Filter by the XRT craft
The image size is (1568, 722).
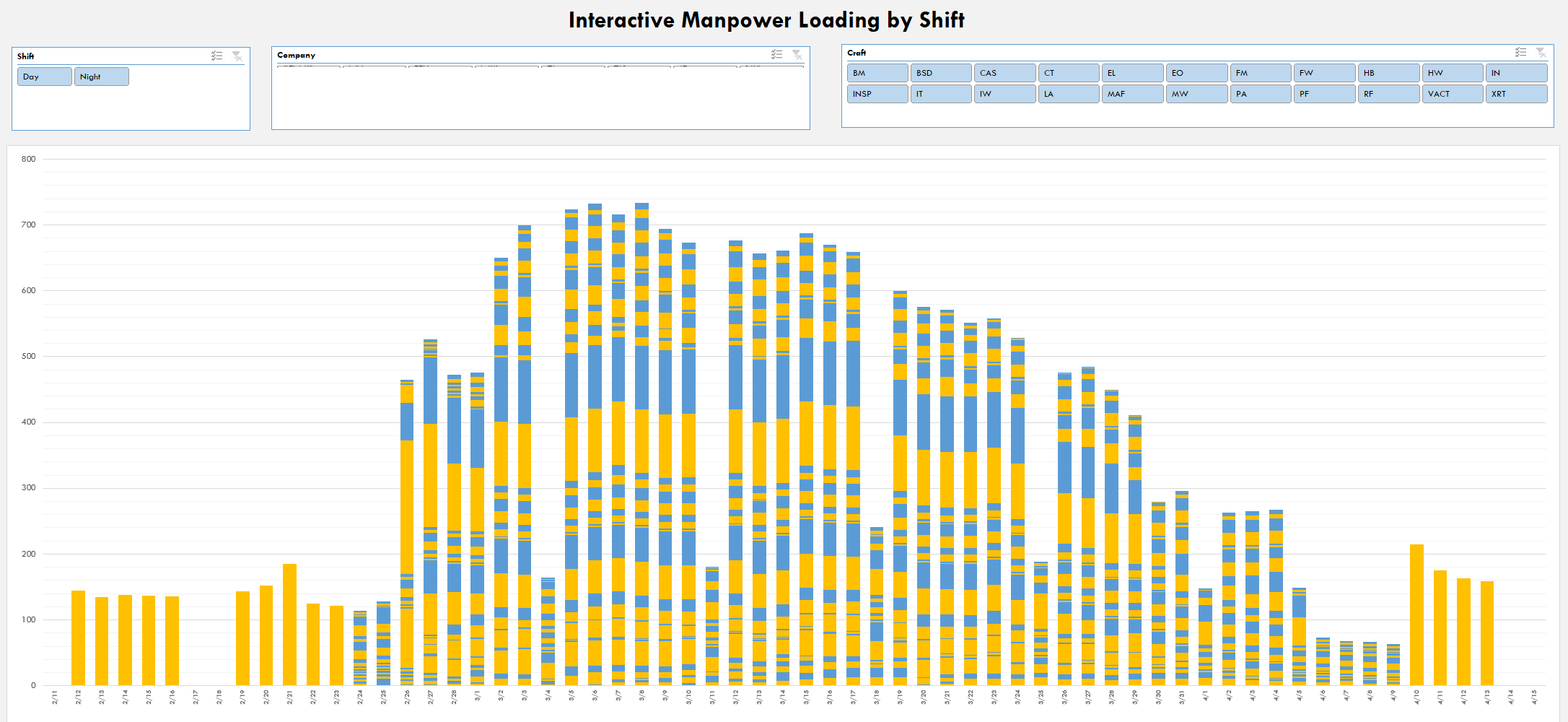1516,94
